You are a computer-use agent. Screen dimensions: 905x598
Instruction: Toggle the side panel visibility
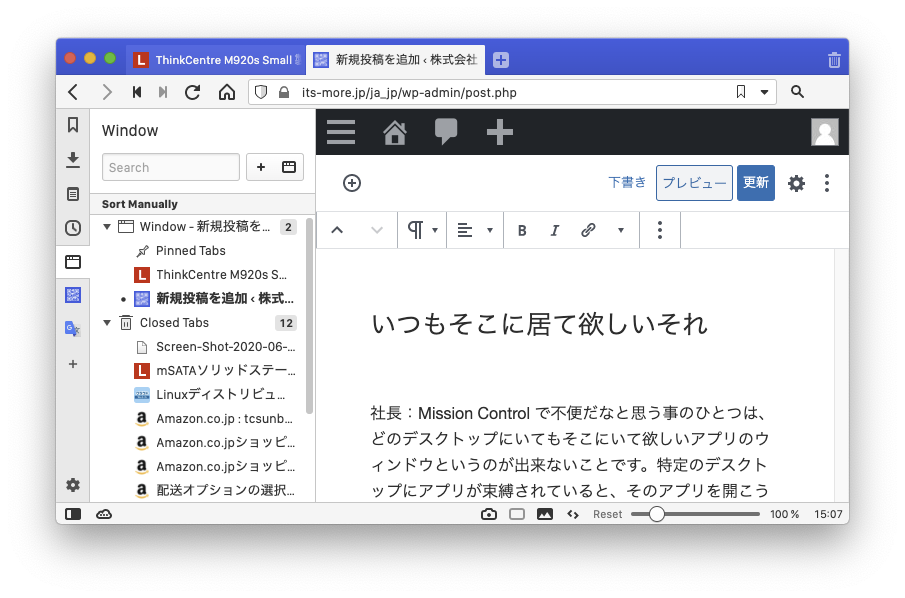click(x=73, y=514)
